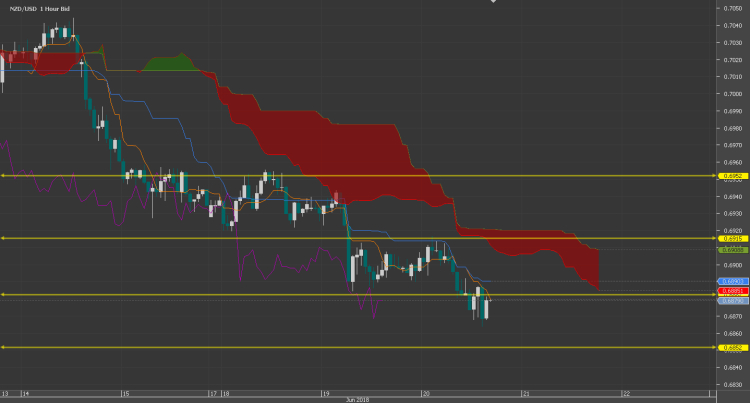Screen dimensions: 750x403
Task: Click the white marker at chart top edge
Action: (x=493, y=1)
